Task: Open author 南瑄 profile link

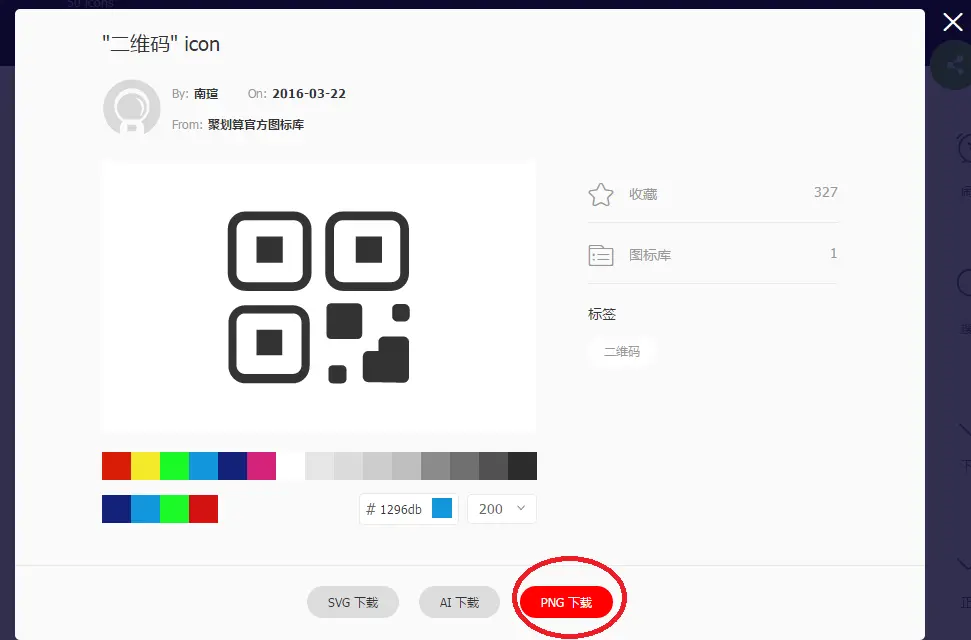Action: (206, 94)
